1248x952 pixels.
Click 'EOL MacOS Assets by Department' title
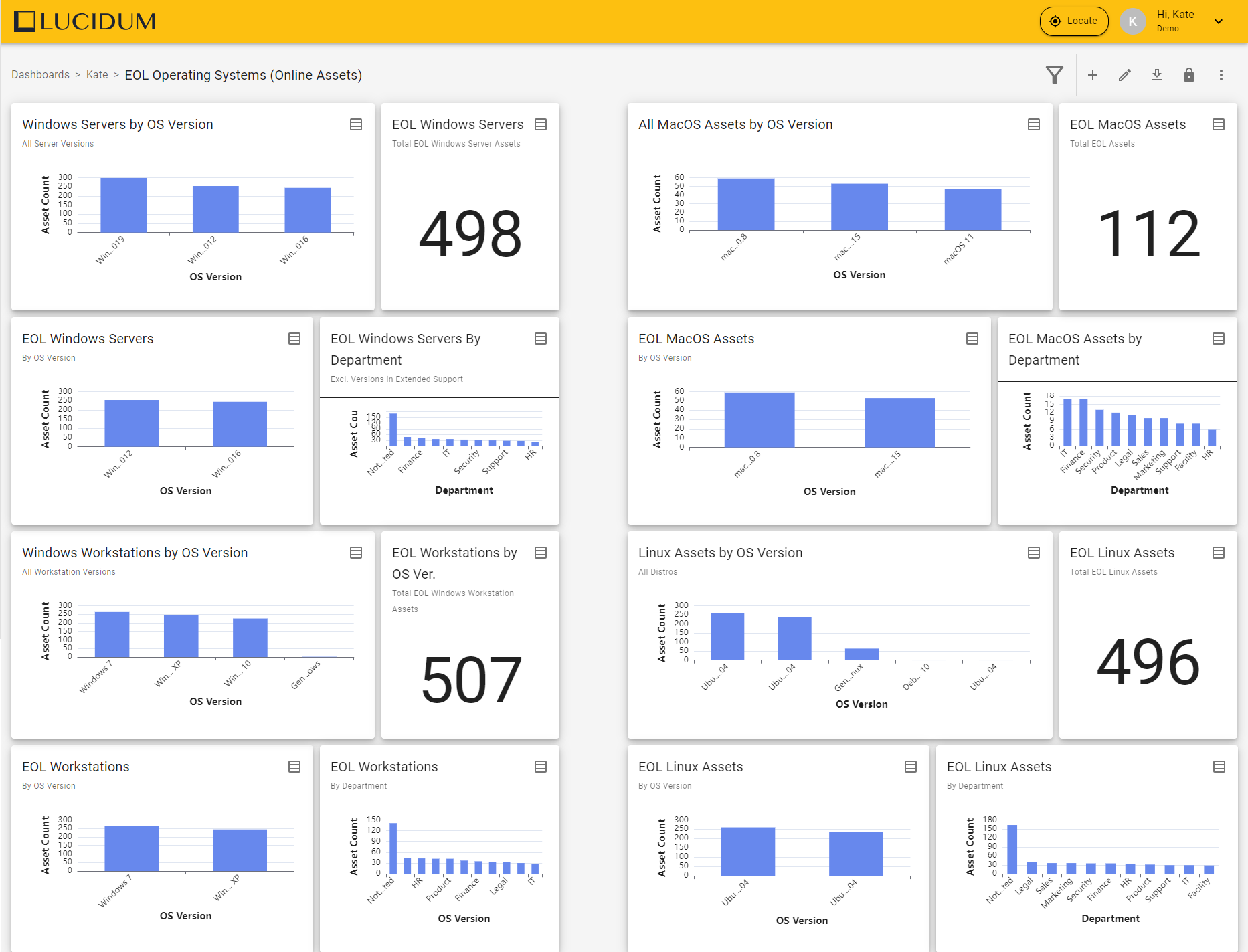coord(1075,349)
